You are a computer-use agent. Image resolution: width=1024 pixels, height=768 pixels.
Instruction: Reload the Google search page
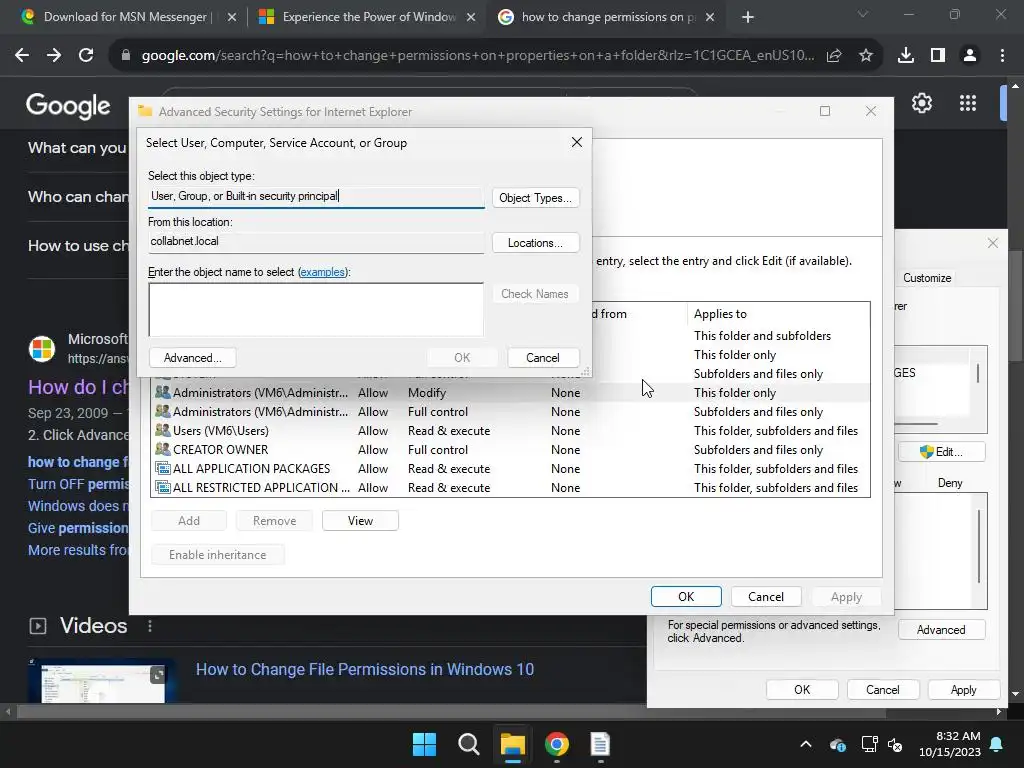(86, 56)
